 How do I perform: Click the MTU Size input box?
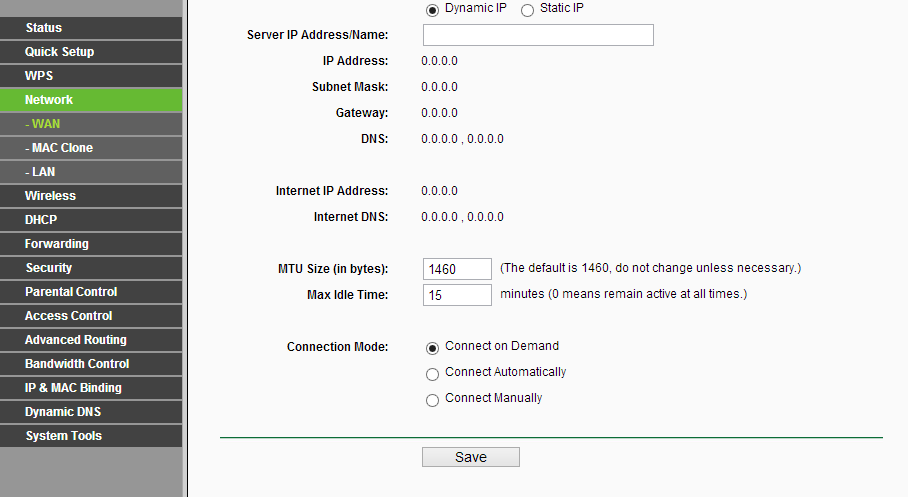(457, 269)
